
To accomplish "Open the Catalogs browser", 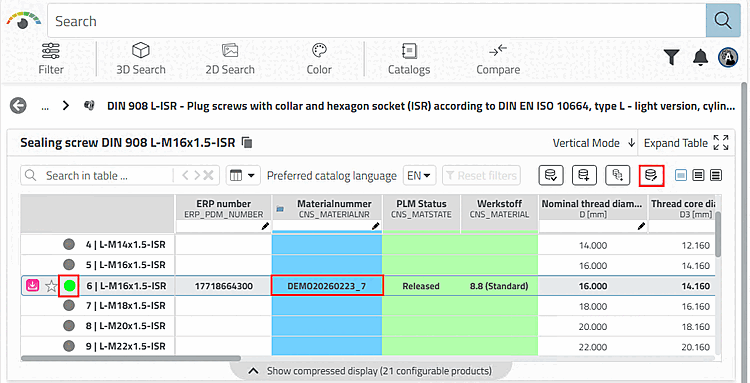I will point(409,59).
